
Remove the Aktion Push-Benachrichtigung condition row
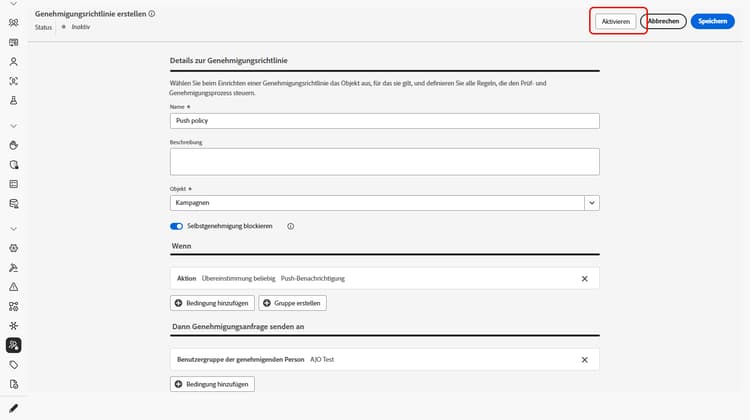585,278
